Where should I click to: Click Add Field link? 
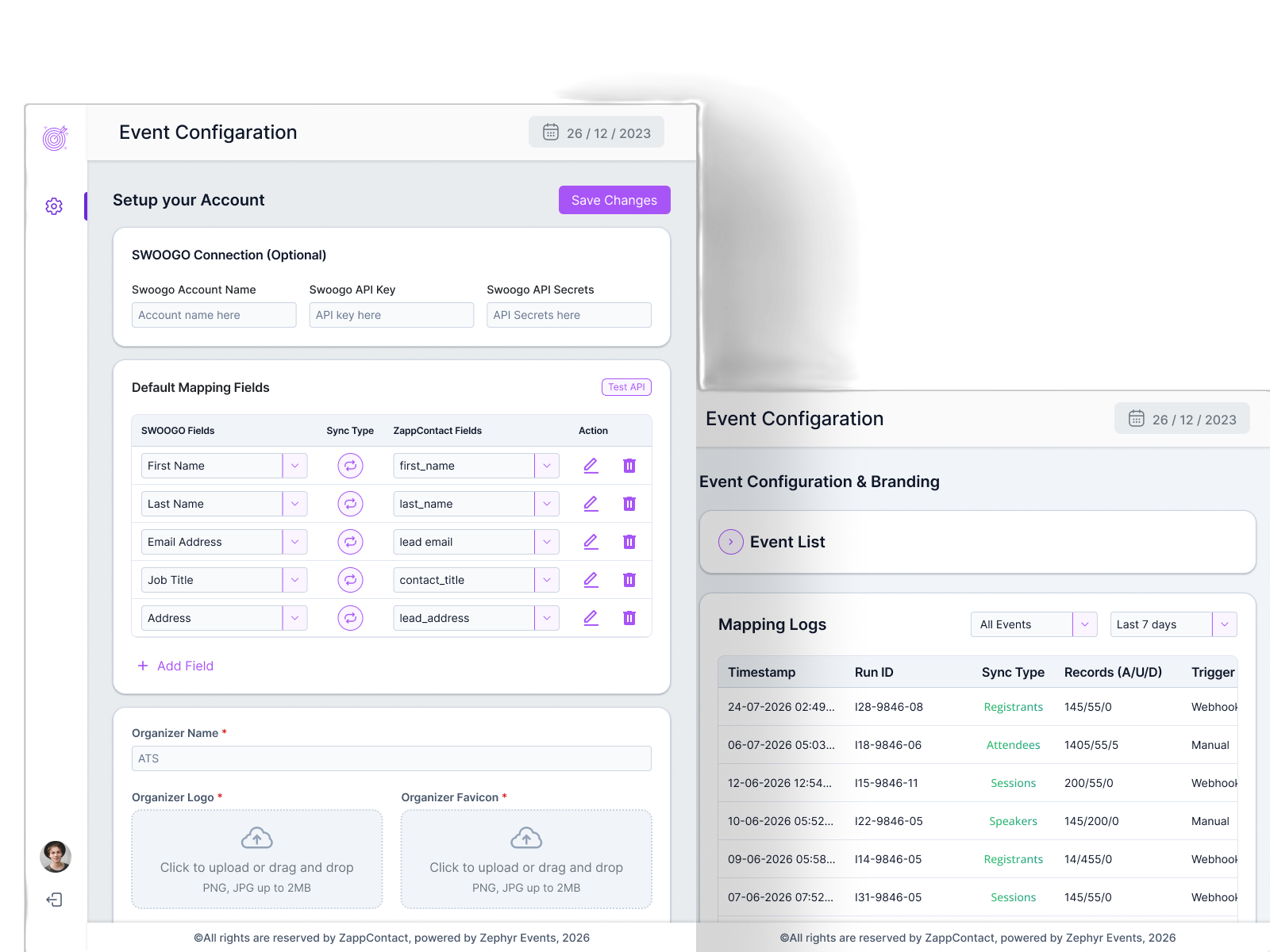pos(175,666)
